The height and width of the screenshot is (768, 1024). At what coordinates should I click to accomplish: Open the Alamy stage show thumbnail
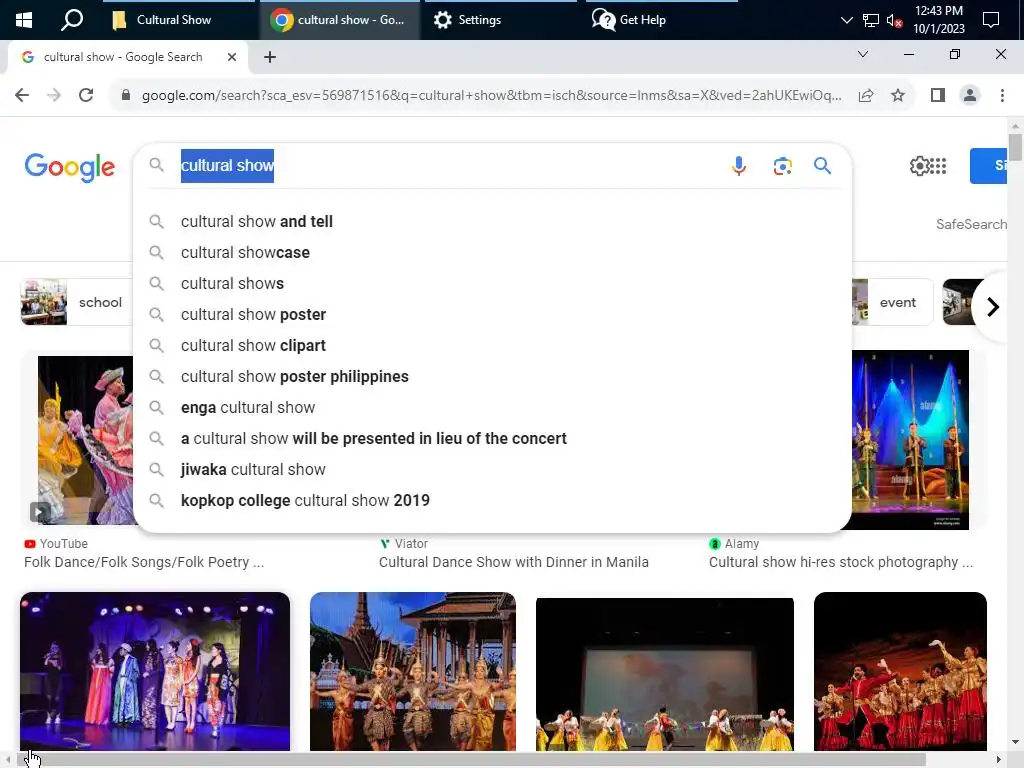(x=910, y=440)
